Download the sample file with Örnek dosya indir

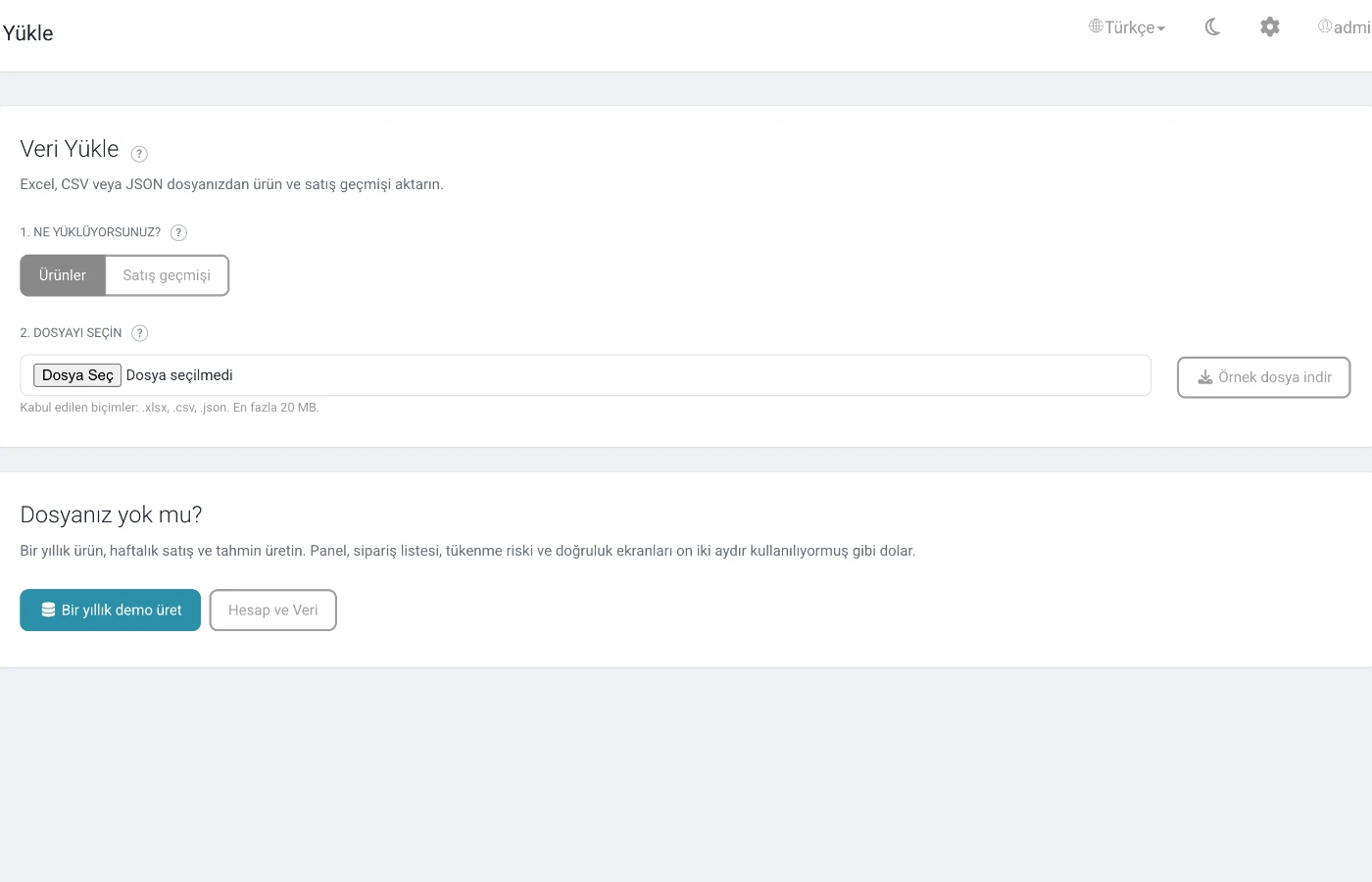click(1264, 377)
